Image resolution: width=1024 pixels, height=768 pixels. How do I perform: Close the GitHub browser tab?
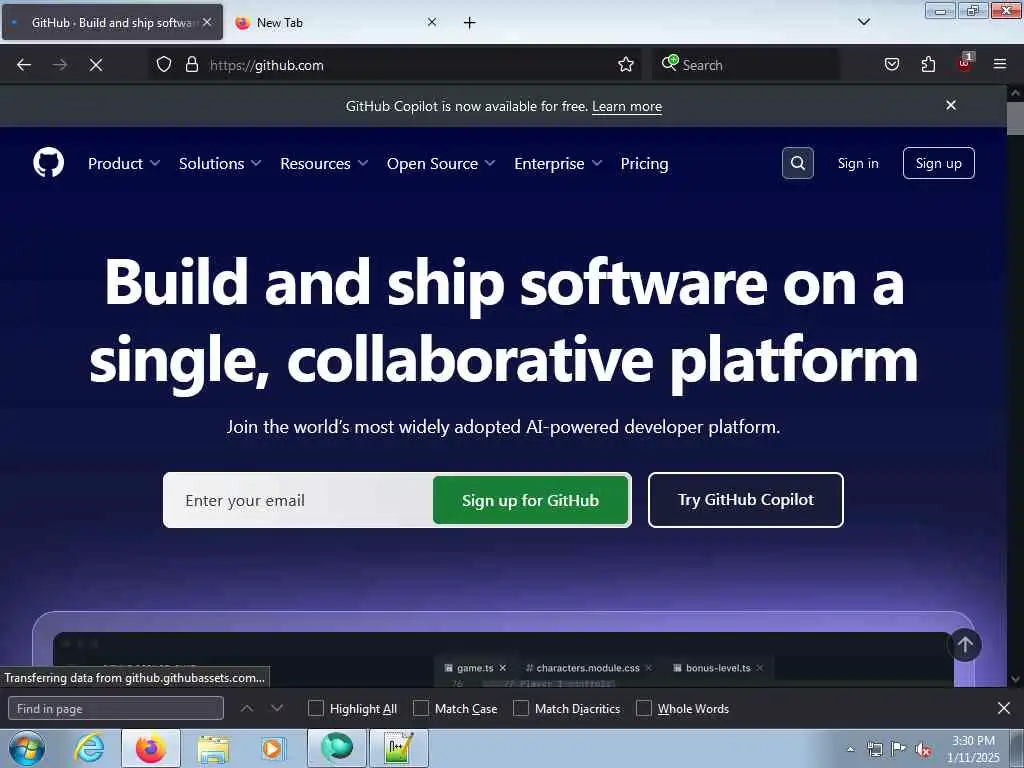[x=207, y=22]
